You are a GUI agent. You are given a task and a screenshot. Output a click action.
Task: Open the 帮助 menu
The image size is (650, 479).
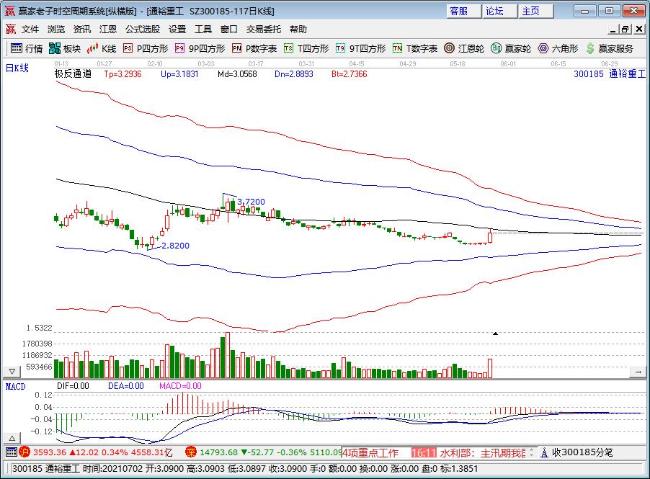click(298, 29)
